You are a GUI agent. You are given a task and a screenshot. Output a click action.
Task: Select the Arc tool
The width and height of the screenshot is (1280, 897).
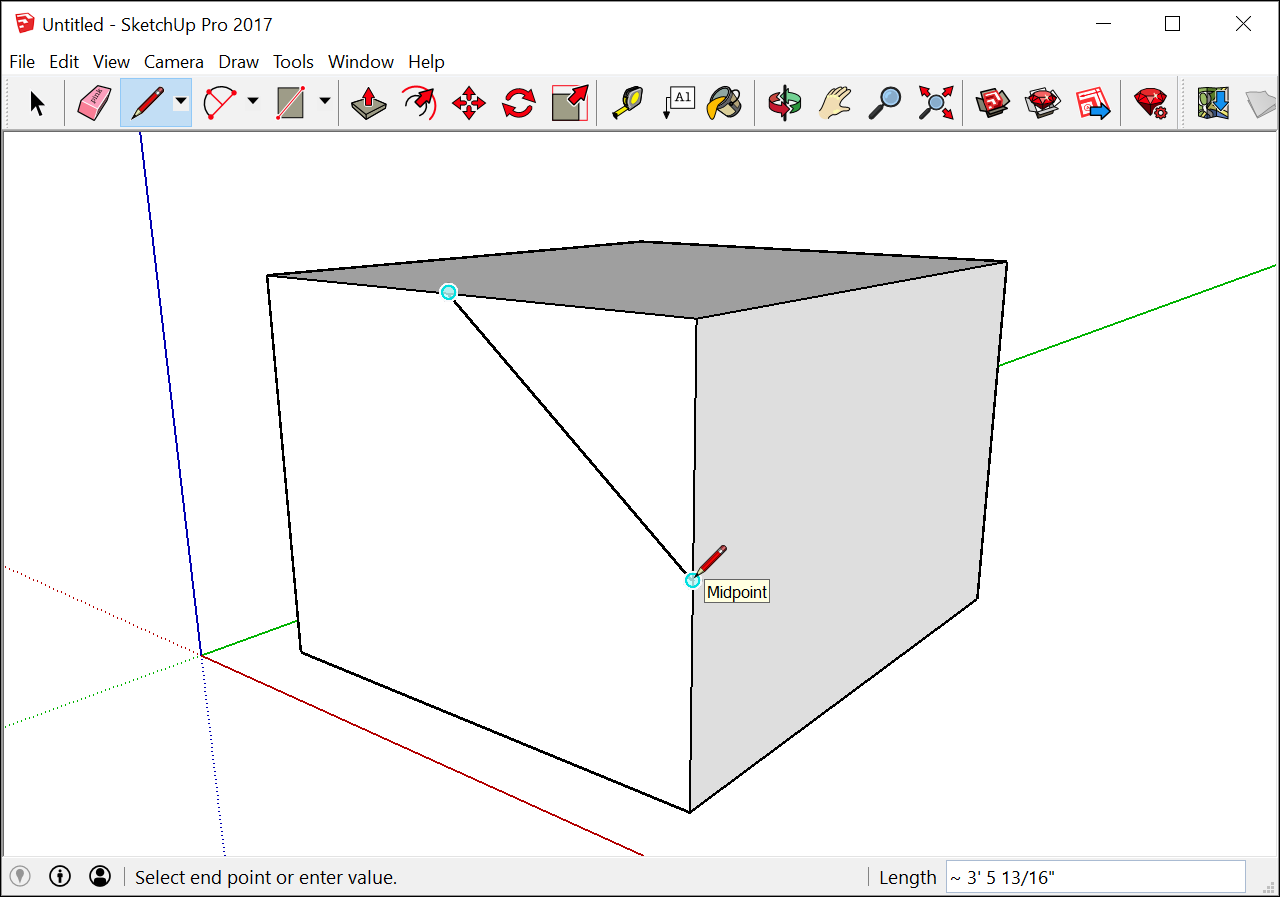(218, 102)
